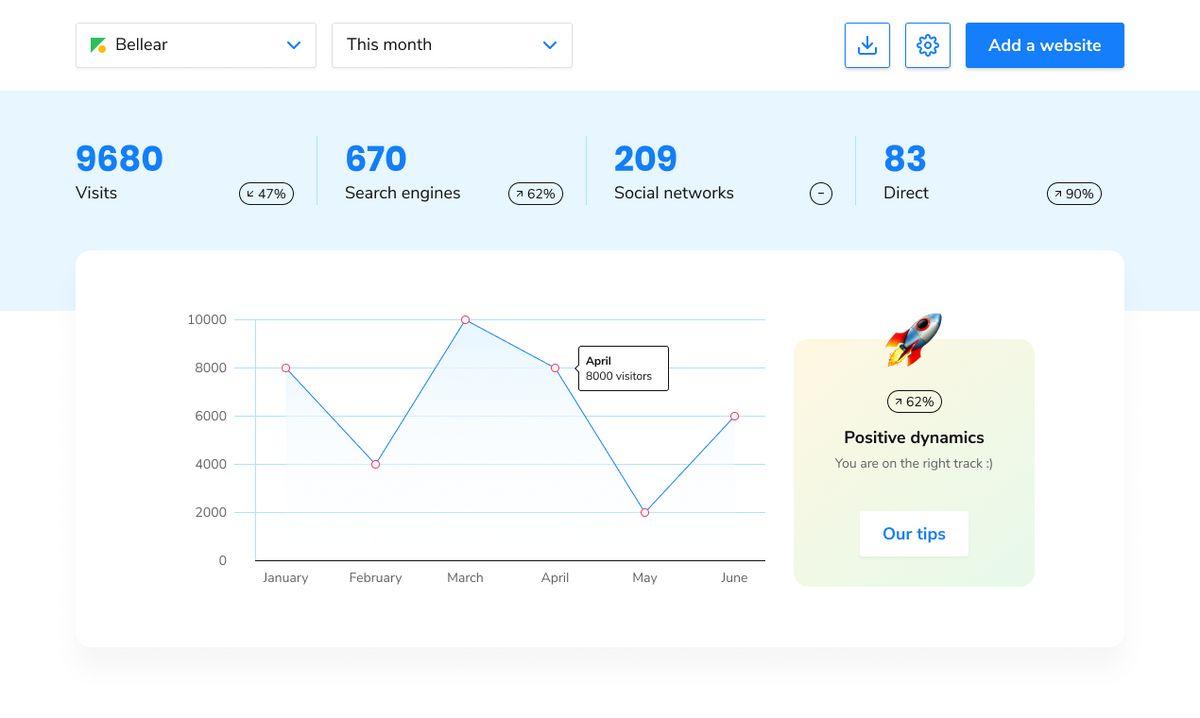Click the Visits 47% decrease badge
This screenshot has height=718, width=1200.
click(x=266, y=194)
